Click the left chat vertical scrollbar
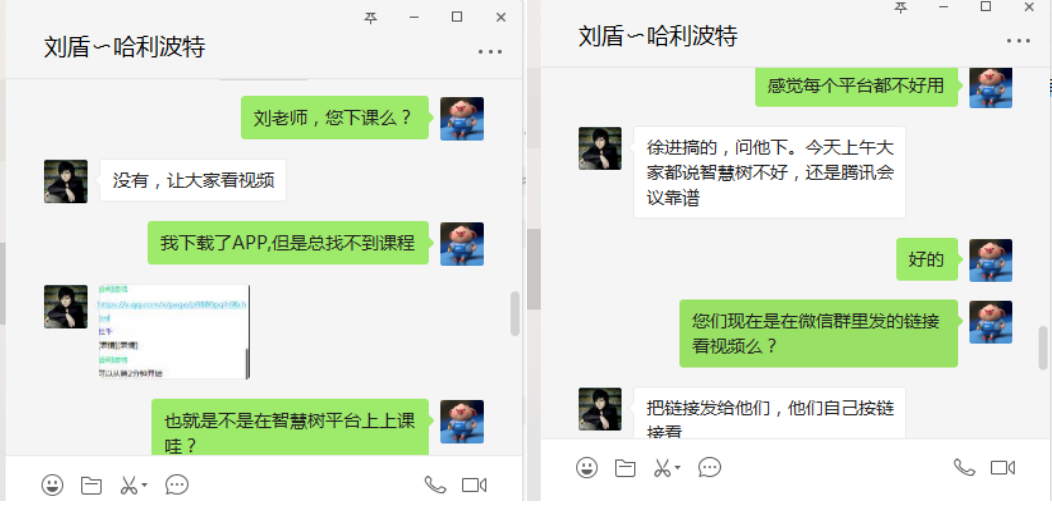 515,313
